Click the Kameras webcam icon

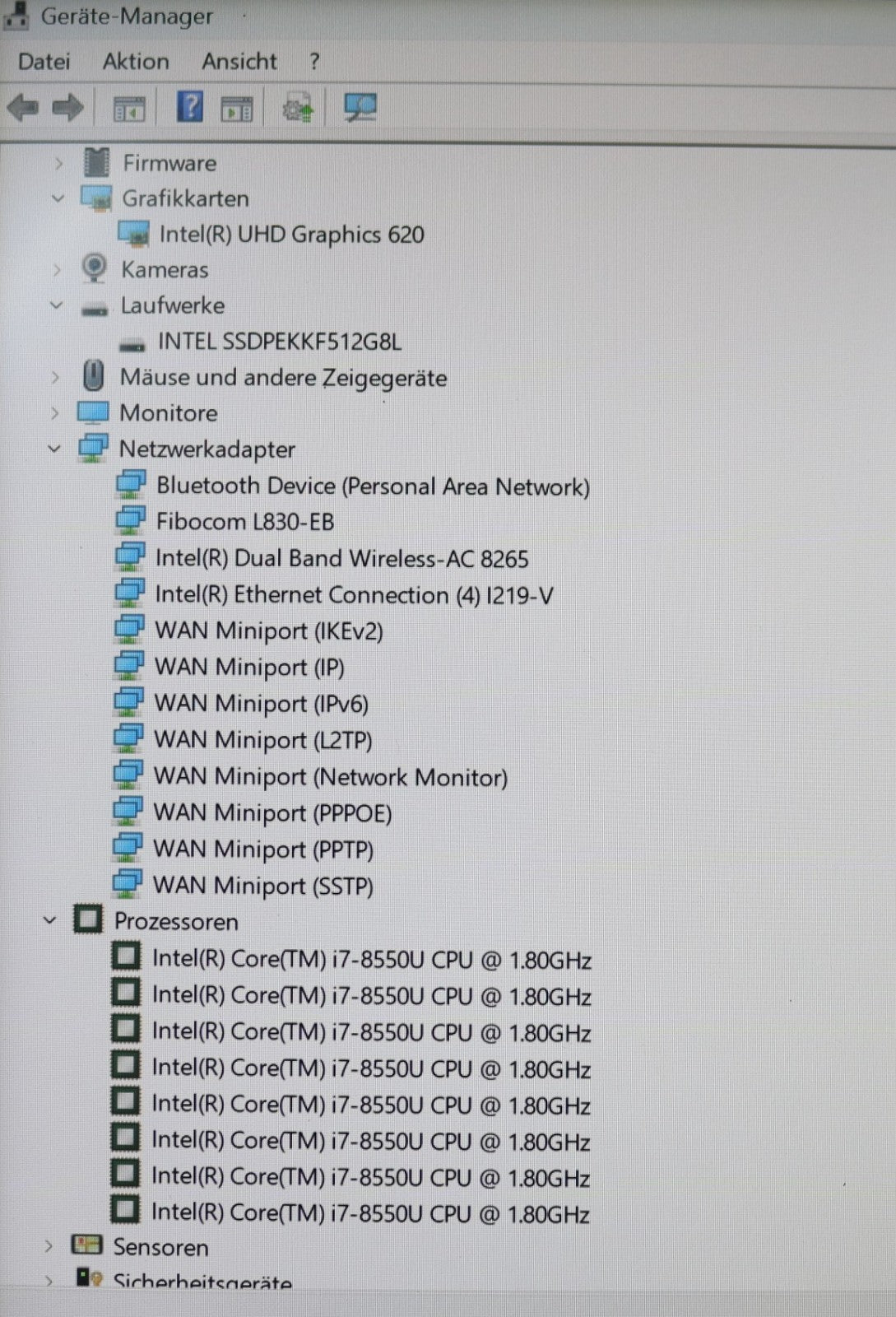click(95, 268)
